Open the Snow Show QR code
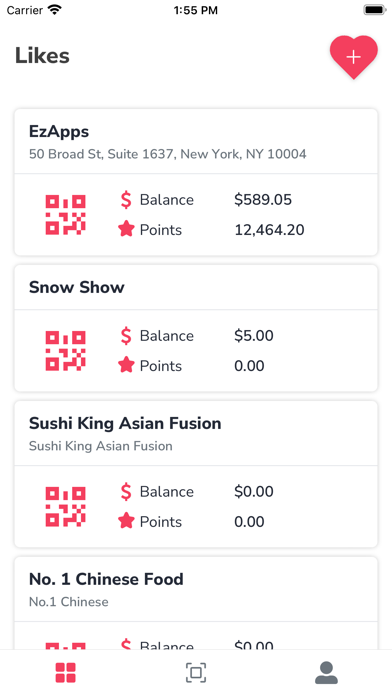Screen dimensions: 392x696 click(x=65, y=351)
